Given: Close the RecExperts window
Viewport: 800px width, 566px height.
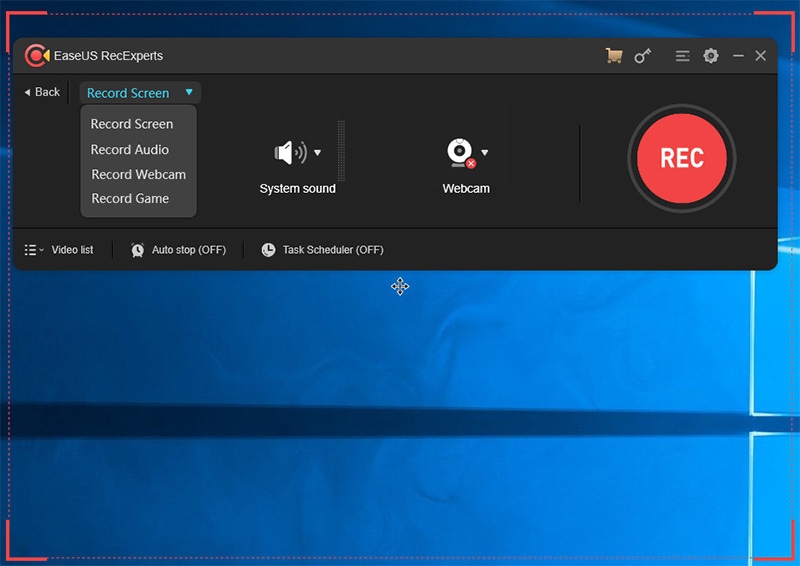Looking at the screenshot, I should (x=760, y=56).
